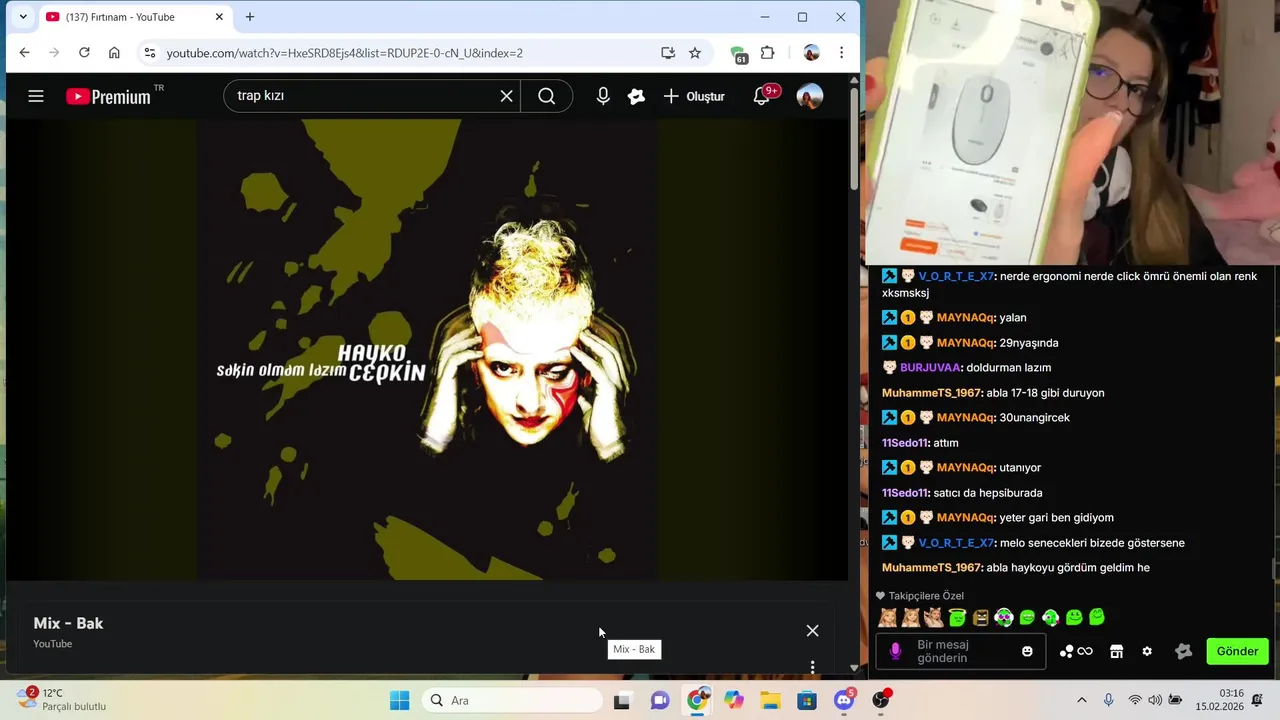Close the Fırtınam YouTube tab

click(x=219, y=17)
